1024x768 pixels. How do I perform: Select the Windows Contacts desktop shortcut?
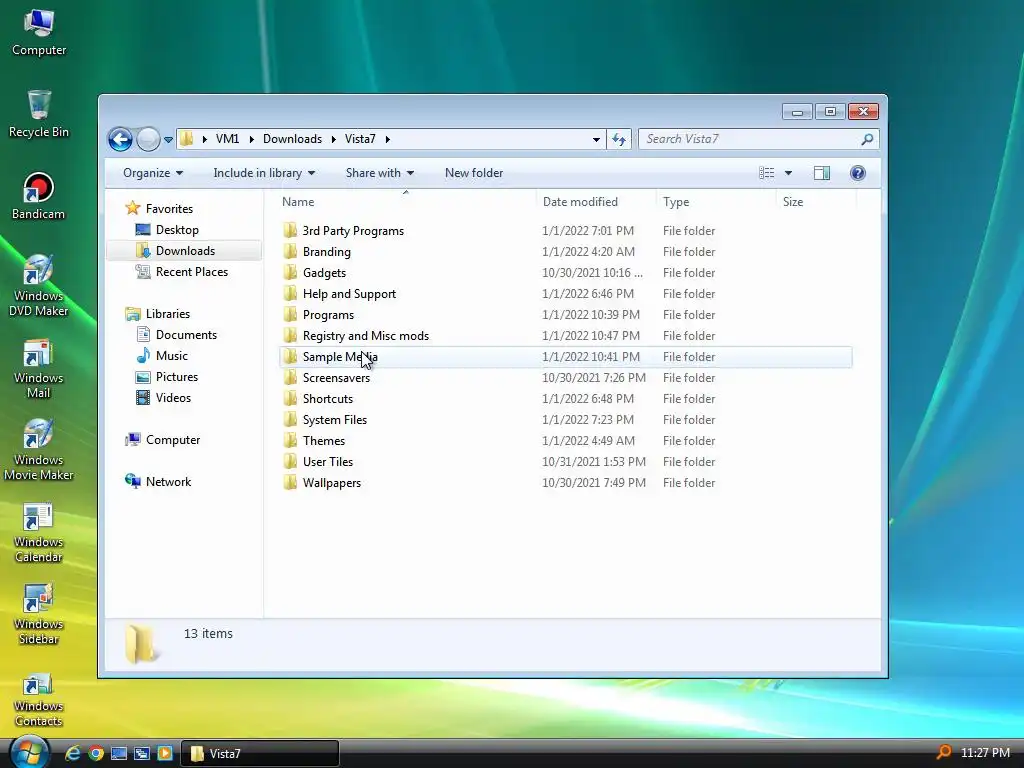click(39, 699)
